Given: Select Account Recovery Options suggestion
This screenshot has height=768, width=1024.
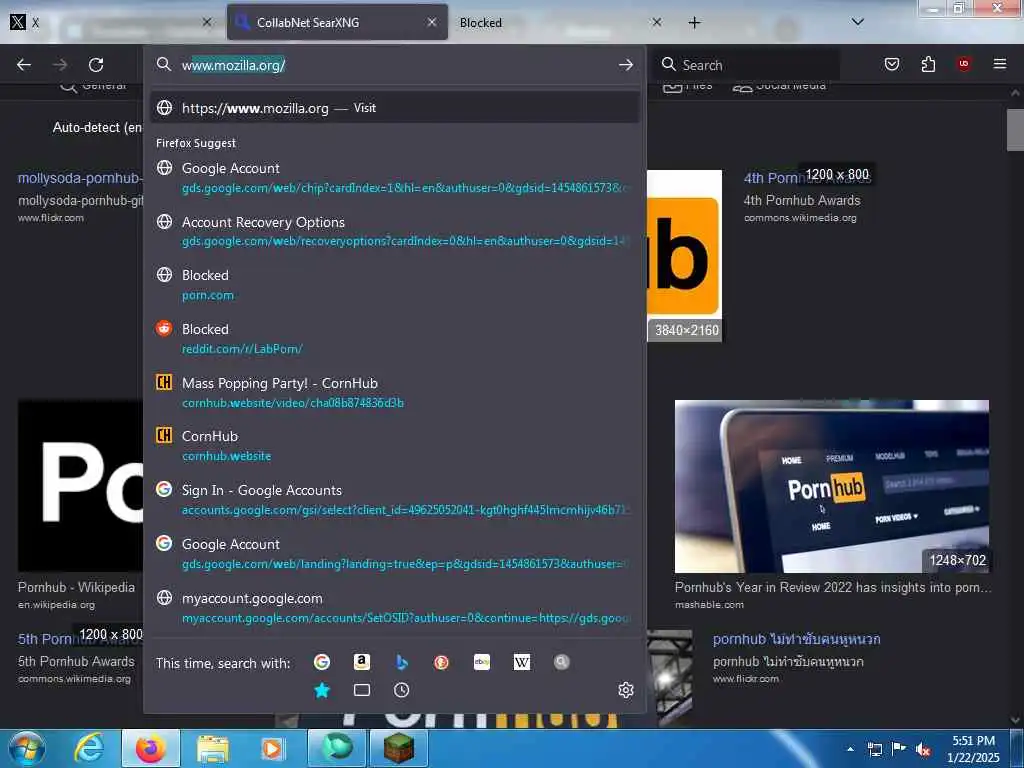Looking at the screenshot, I should (394, 231).
